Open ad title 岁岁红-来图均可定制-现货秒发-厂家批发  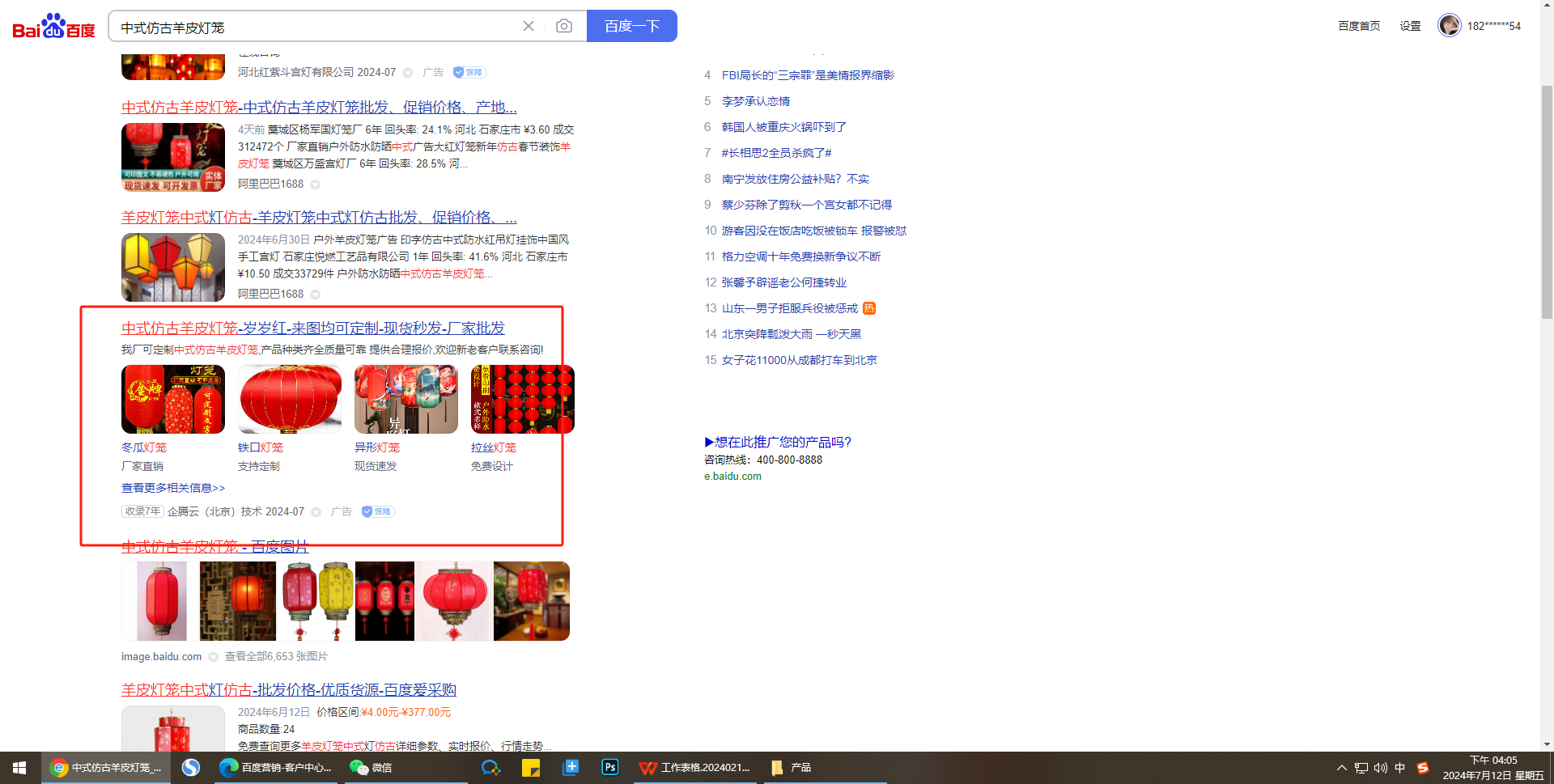(x=313, y=328)
